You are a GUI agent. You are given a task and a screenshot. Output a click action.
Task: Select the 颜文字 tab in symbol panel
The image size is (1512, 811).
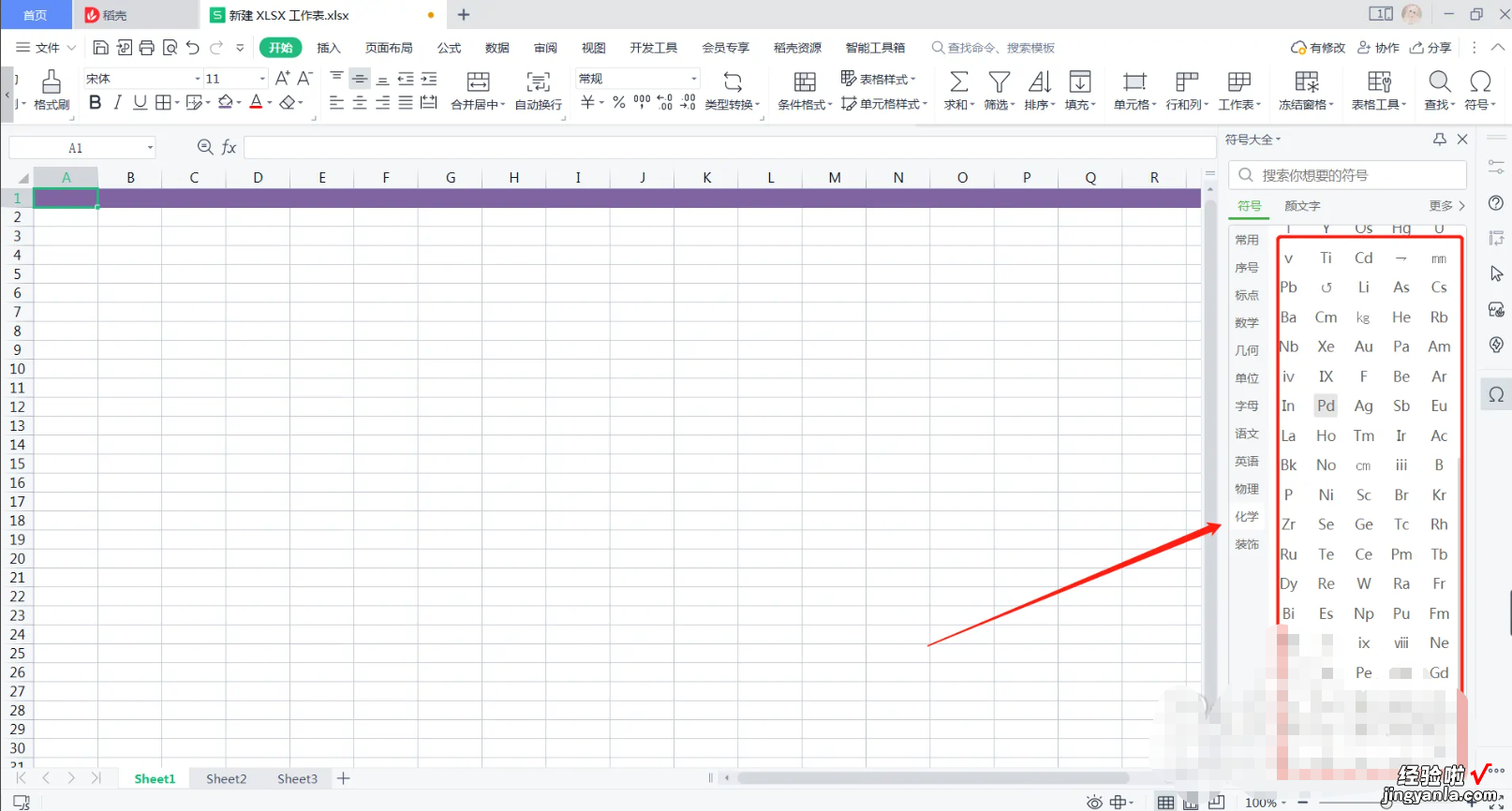click(1302, 206)
